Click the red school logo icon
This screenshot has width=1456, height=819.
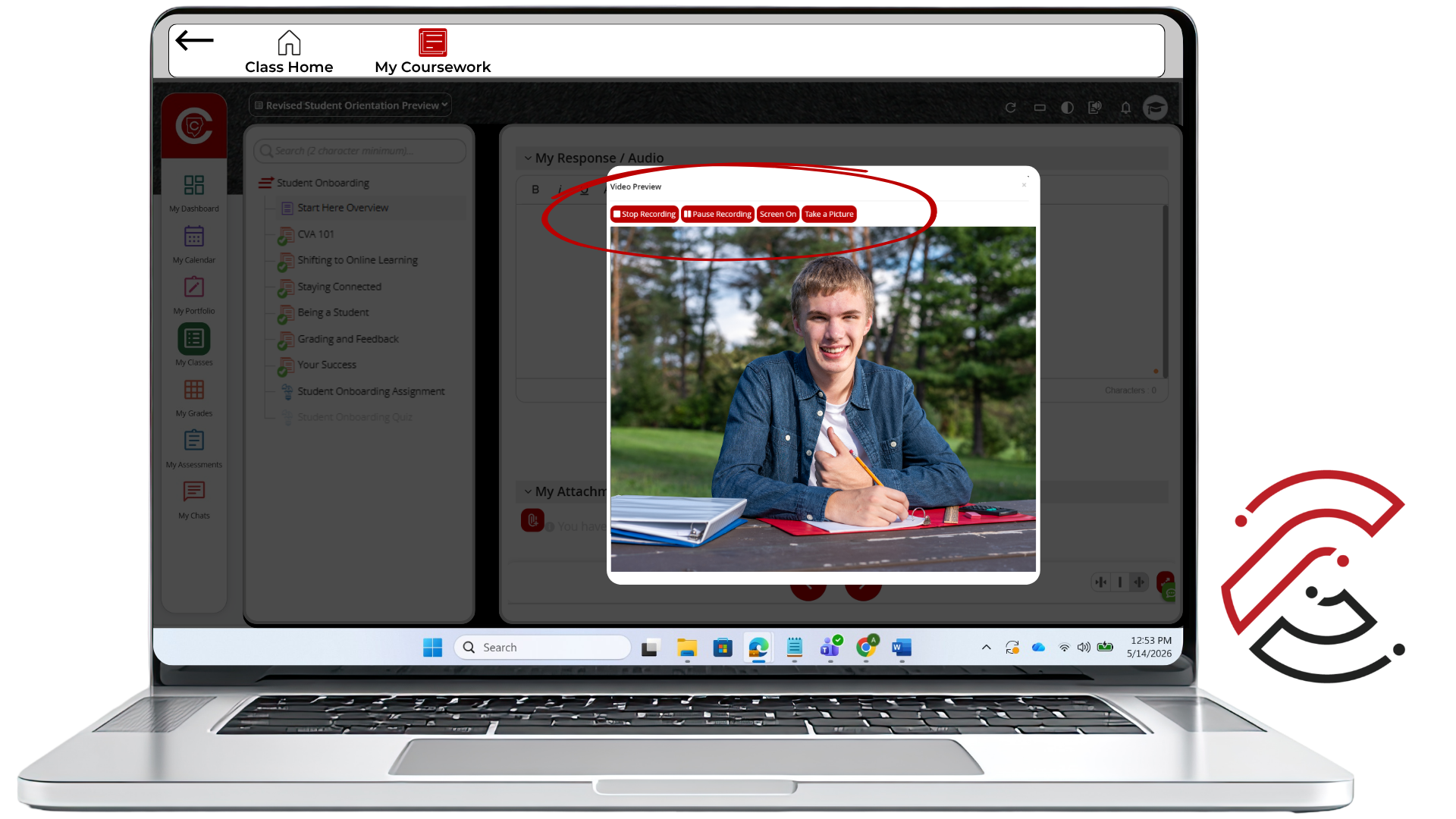tap(194, 126)
